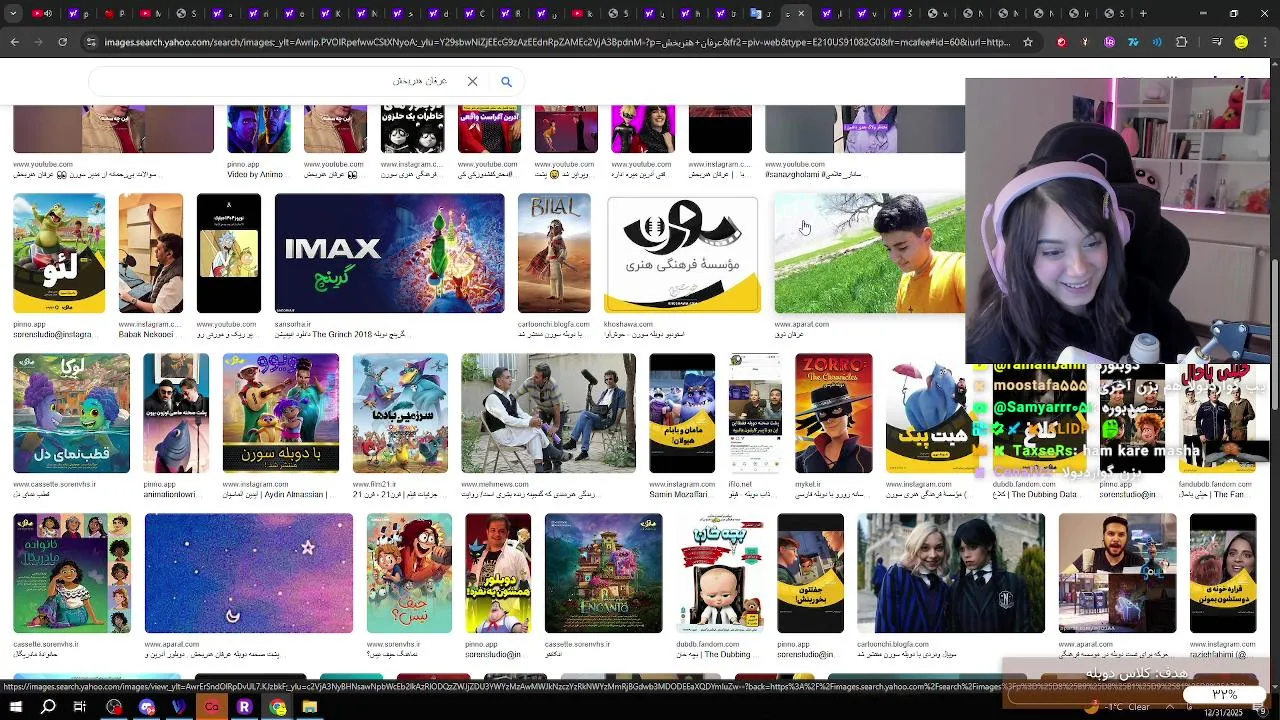The width and height of the screenshot is (1280, 720).
Task: Run the search with the magnifier icon
Action: [506, 81]
